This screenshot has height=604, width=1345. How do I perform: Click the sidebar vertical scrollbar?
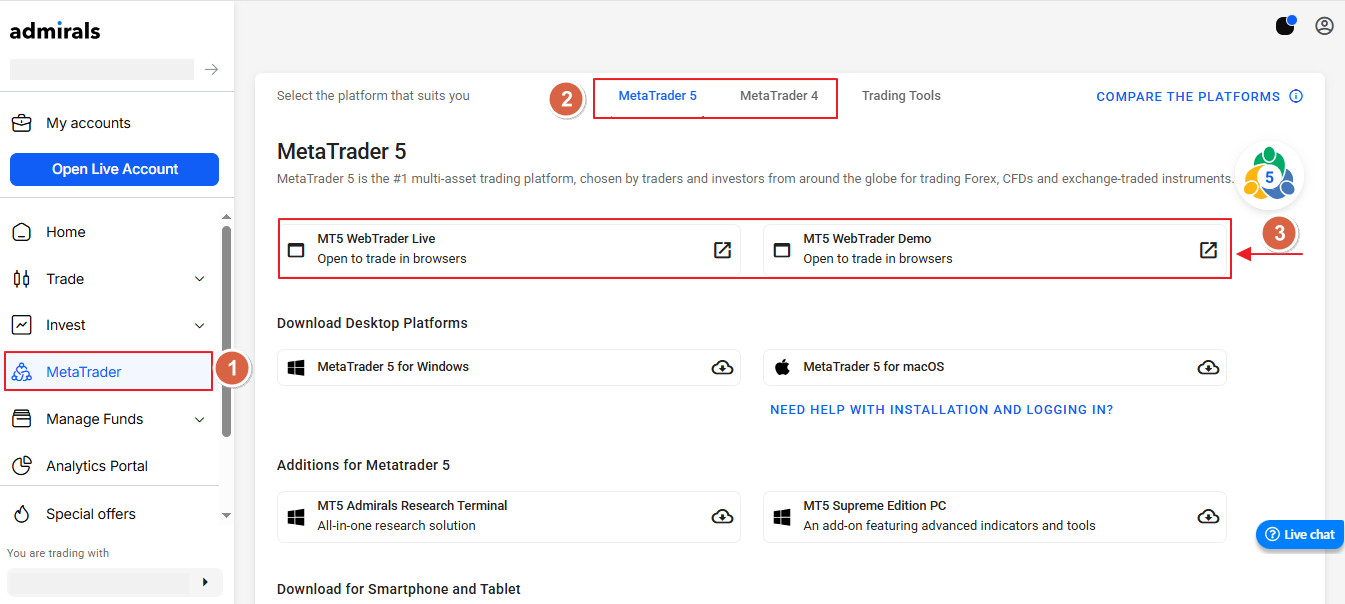pos(226,330)
